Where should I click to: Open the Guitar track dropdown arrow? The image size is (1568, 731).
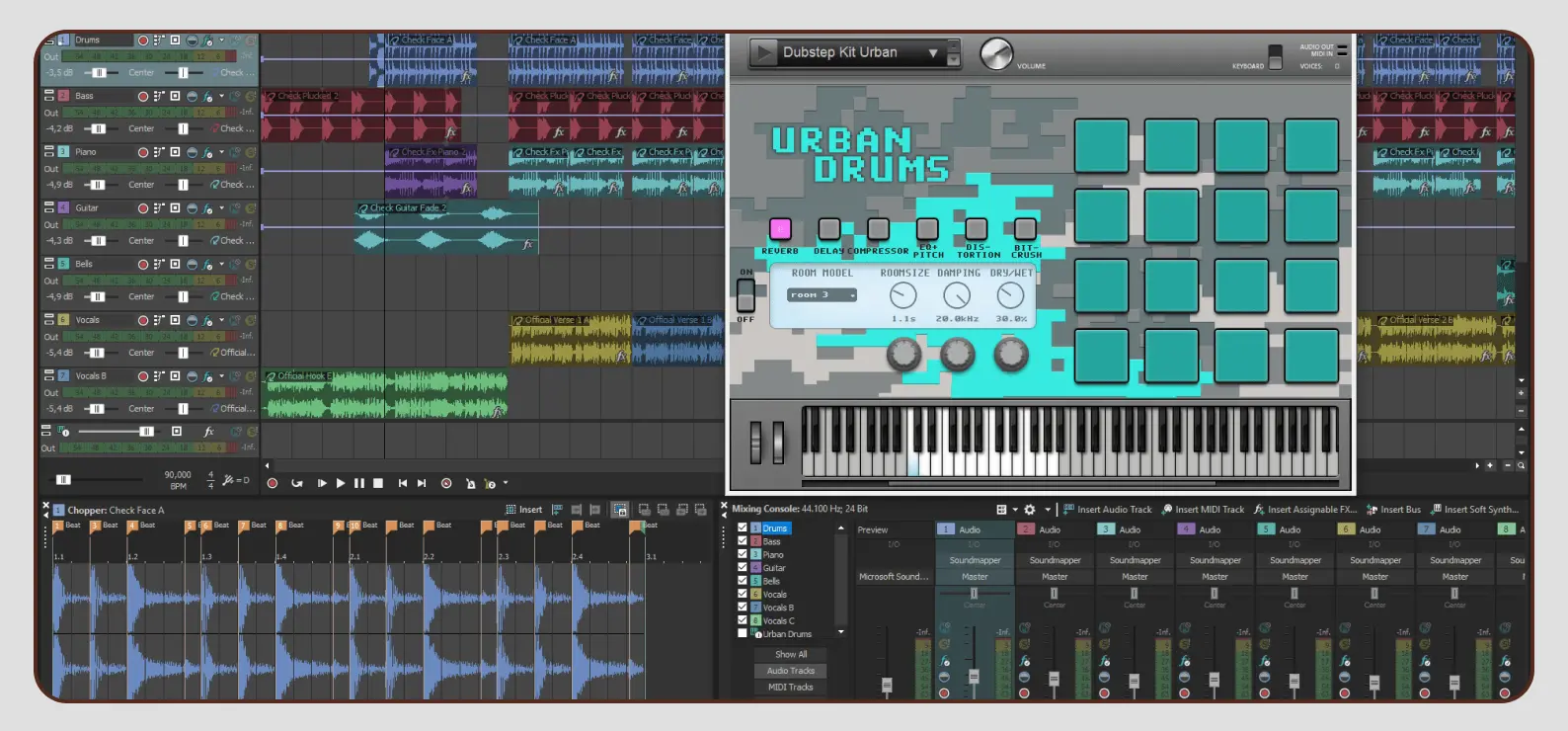[221, 208]
